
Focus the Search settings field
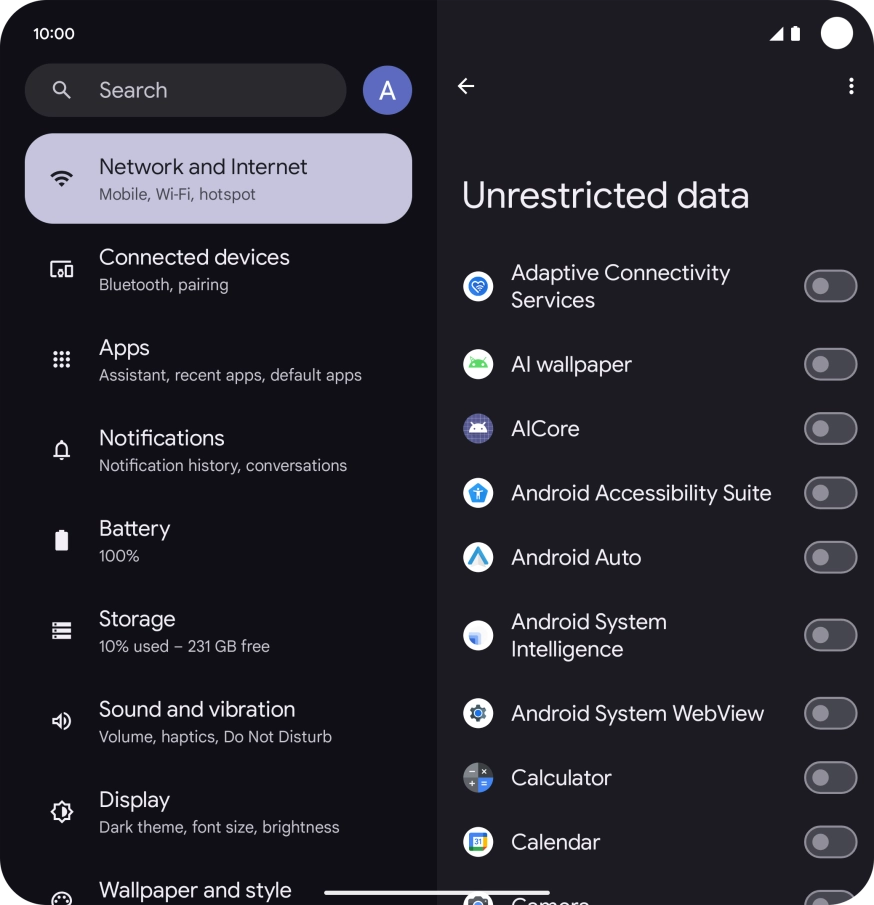[x=185, y=90]
